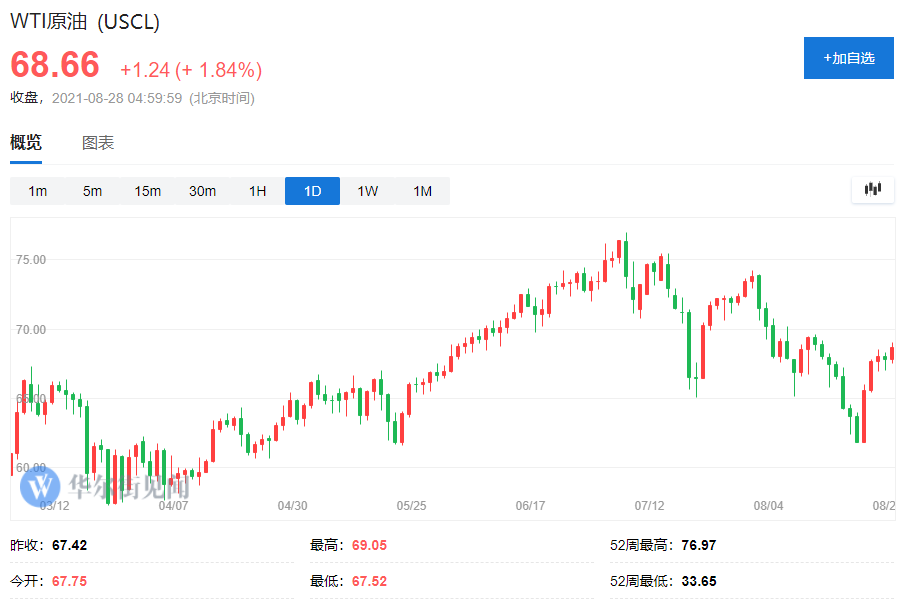
Task: Switch chart to 15m interval
Action: click(148, 191)
